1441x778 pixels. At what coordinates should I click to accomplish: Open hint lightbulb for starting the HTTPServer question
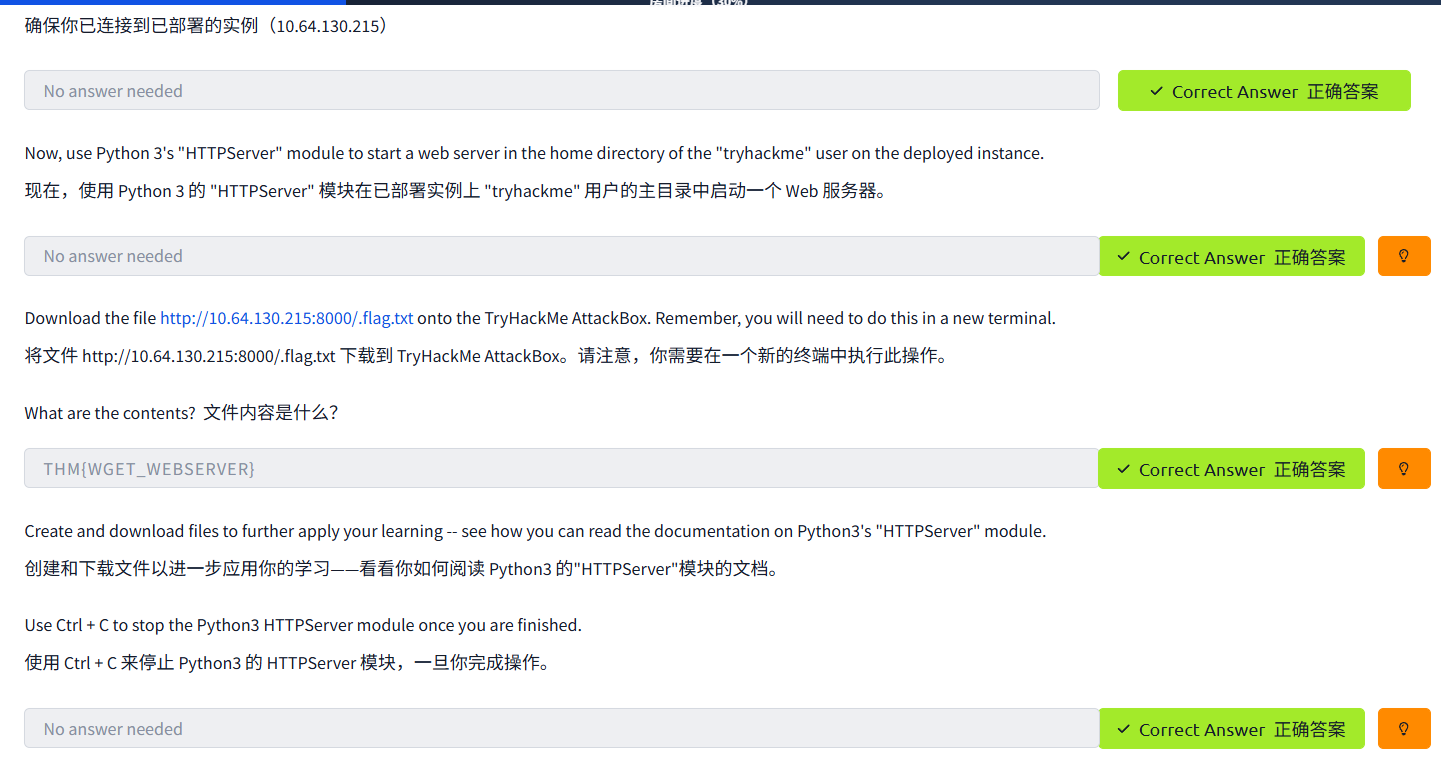pos(1404,256)
